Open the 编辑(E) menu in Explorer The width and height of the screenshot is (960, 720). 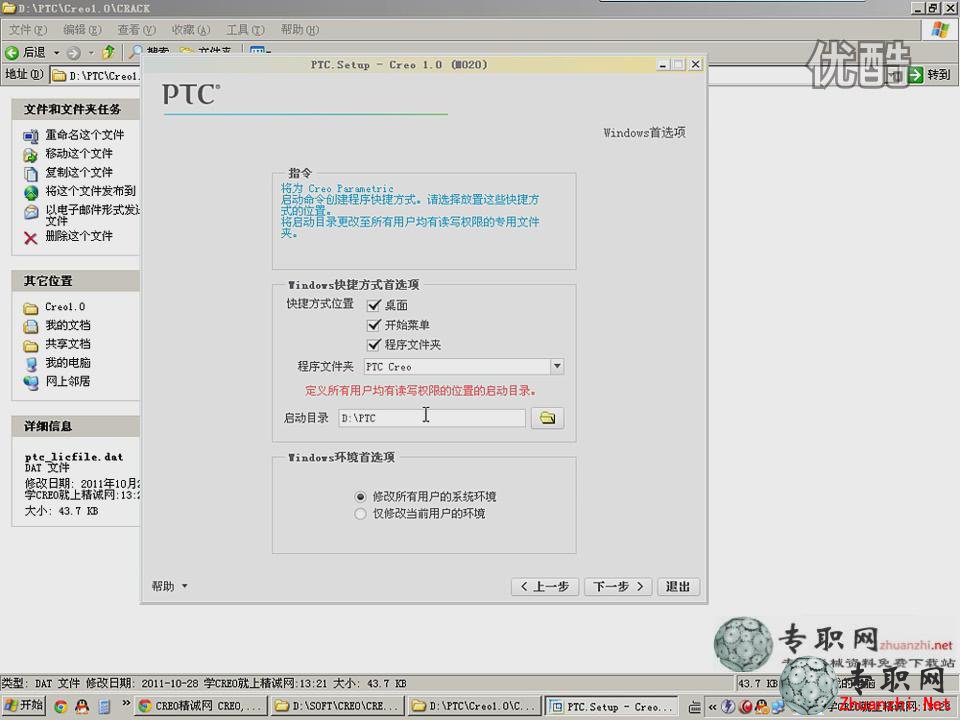(82, 29)
